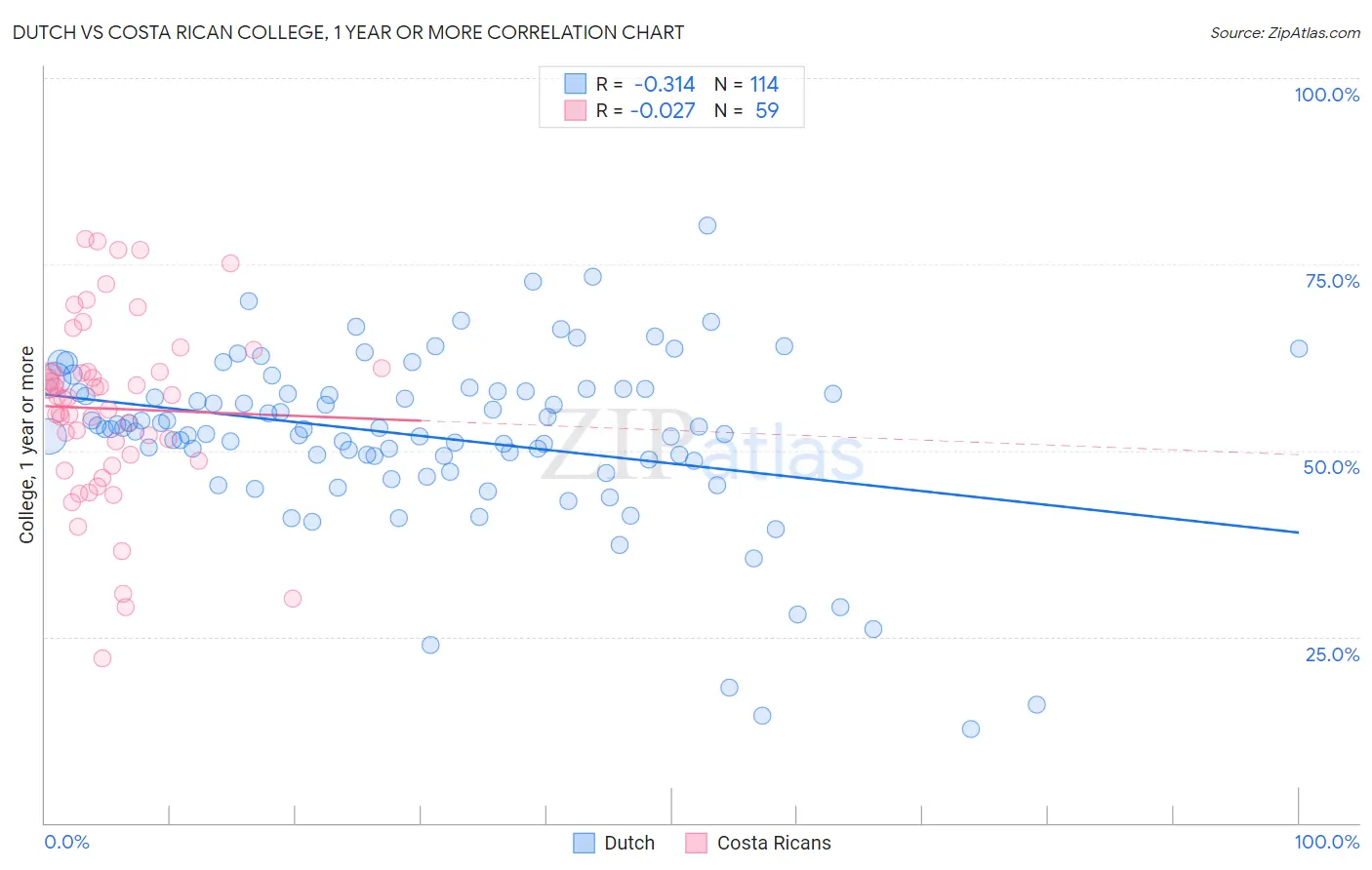The height and width of the screenshot is (870, 1372).
Task: Click the N = 59 value in the legend
Action: point(747,110)
